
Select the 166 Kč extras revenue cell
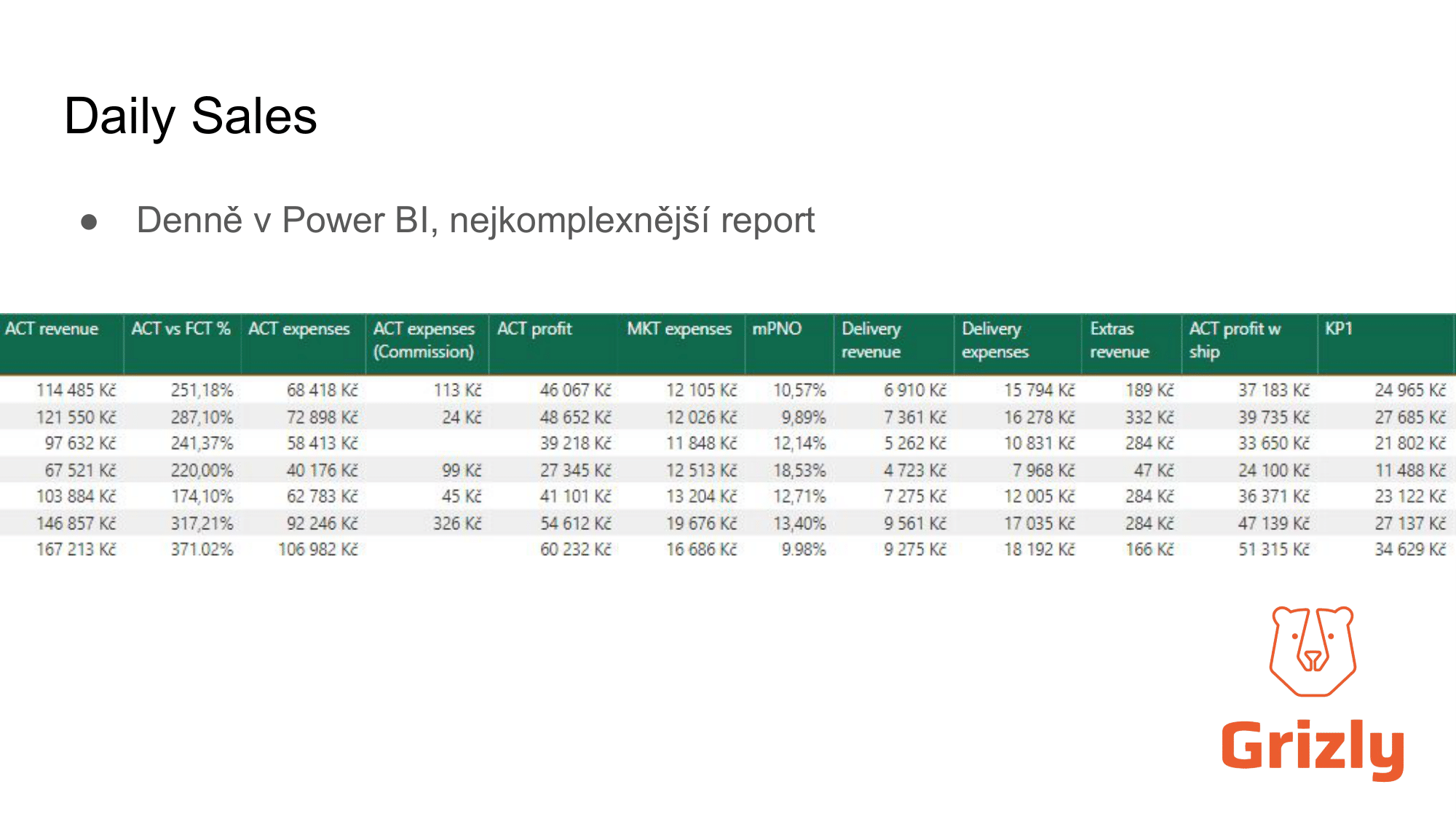point(1150,550)
